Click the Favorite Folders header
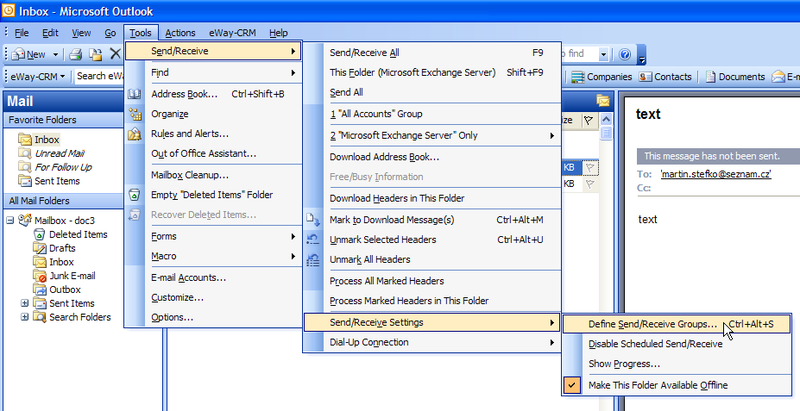Viewport: 800px width, 411px height. (64, 120)
